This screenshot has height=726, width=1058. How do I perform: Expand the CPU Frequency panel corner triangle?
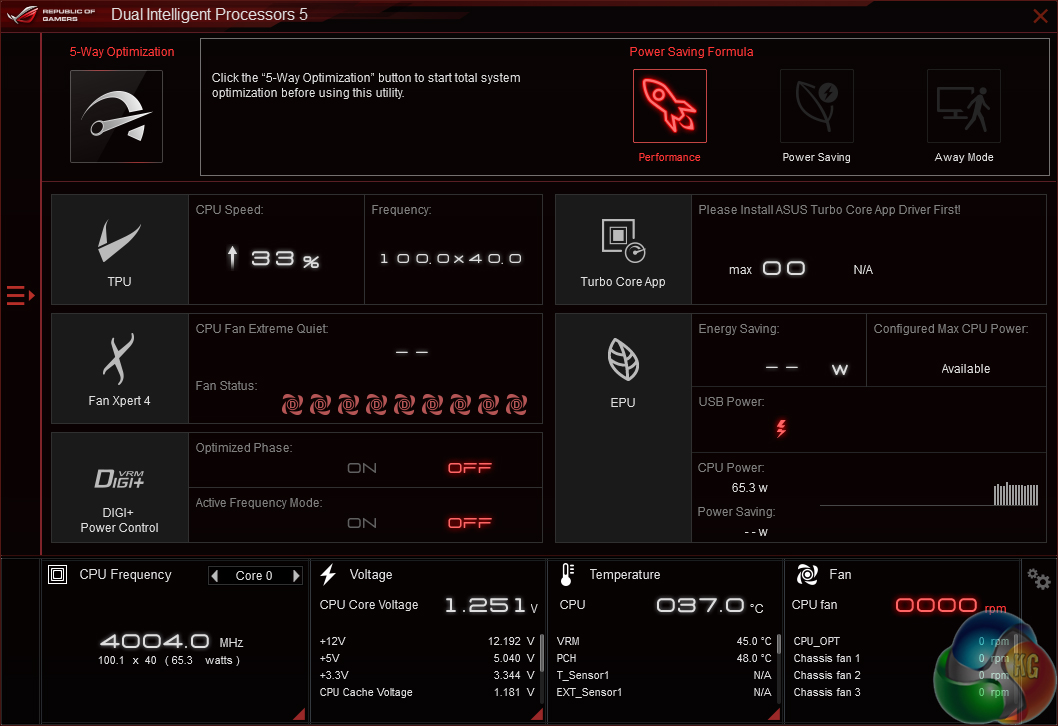coord(299,714)
